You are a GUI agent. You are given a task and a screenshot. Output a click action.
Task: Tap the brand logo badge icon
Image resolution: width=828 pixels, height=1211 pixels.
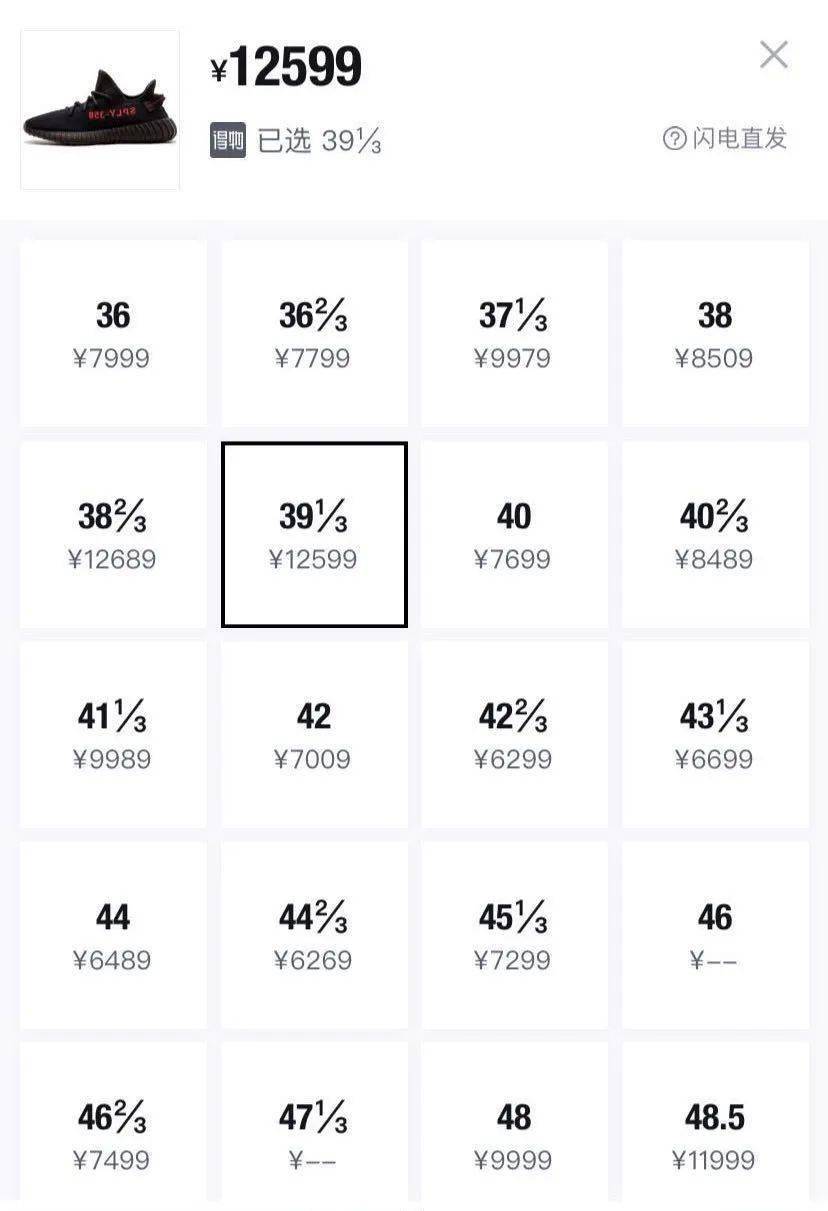[x=227, y=140]
